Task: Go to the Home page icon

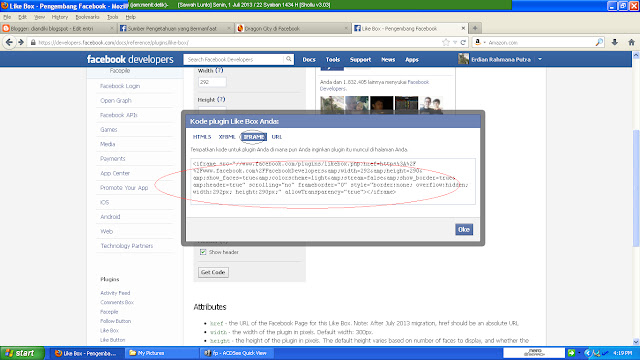Action: [x=631, y=42]
